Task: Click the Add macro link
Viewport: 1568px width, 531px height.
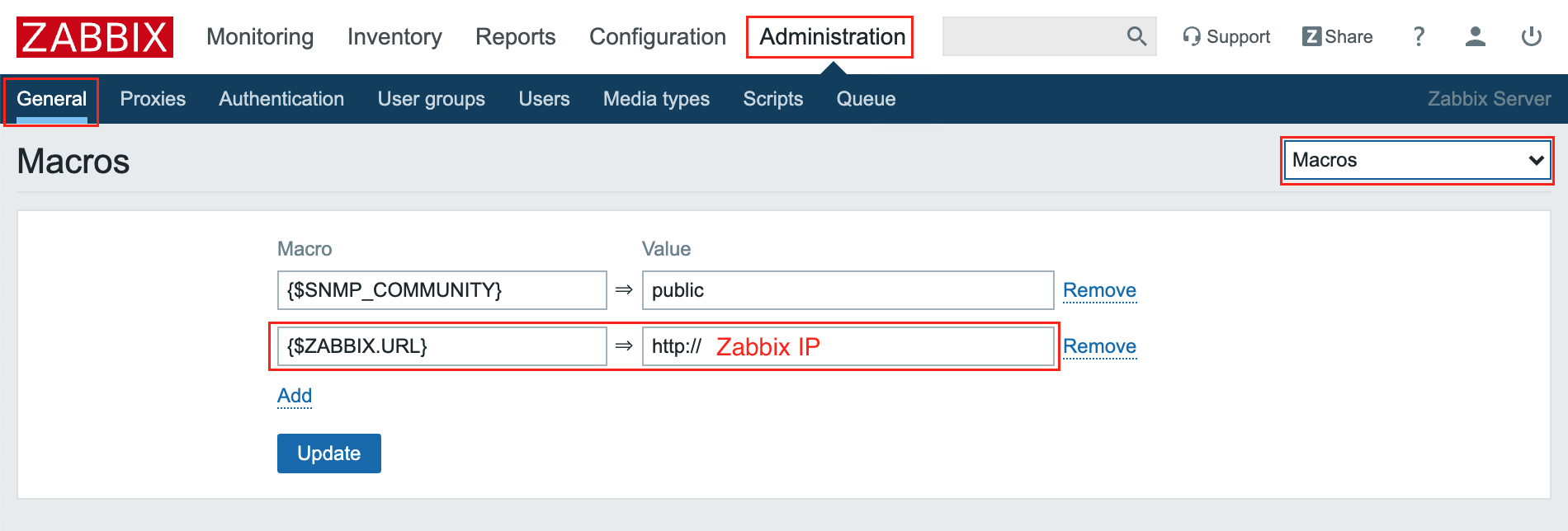Action: 295,396
